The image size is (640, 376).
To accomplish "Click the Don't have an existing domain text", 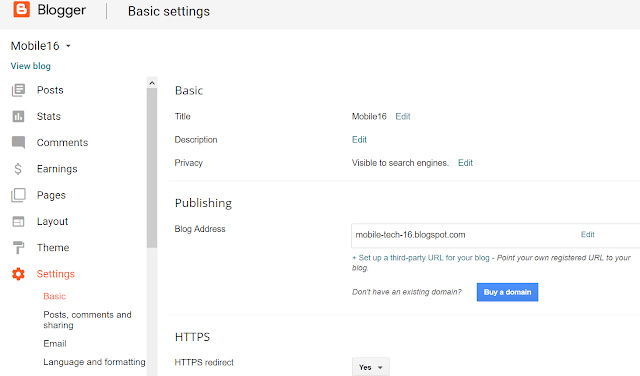I will 407,292.
